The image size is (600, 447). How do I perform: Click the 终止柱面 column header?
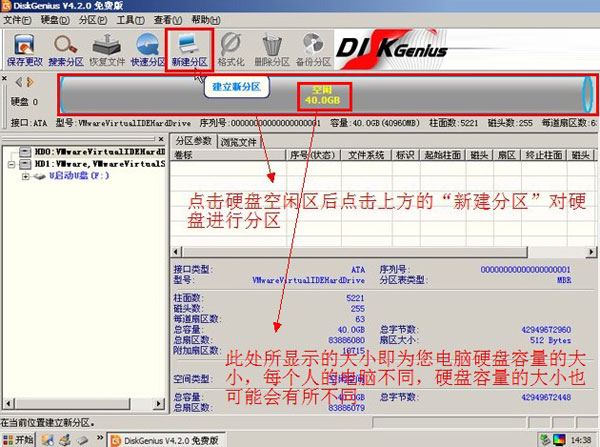coord(543,155)
